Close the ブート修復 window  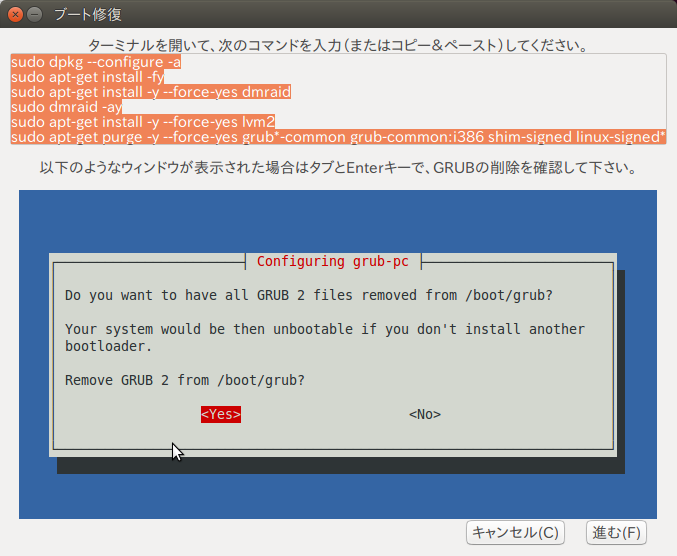(15, 15)
